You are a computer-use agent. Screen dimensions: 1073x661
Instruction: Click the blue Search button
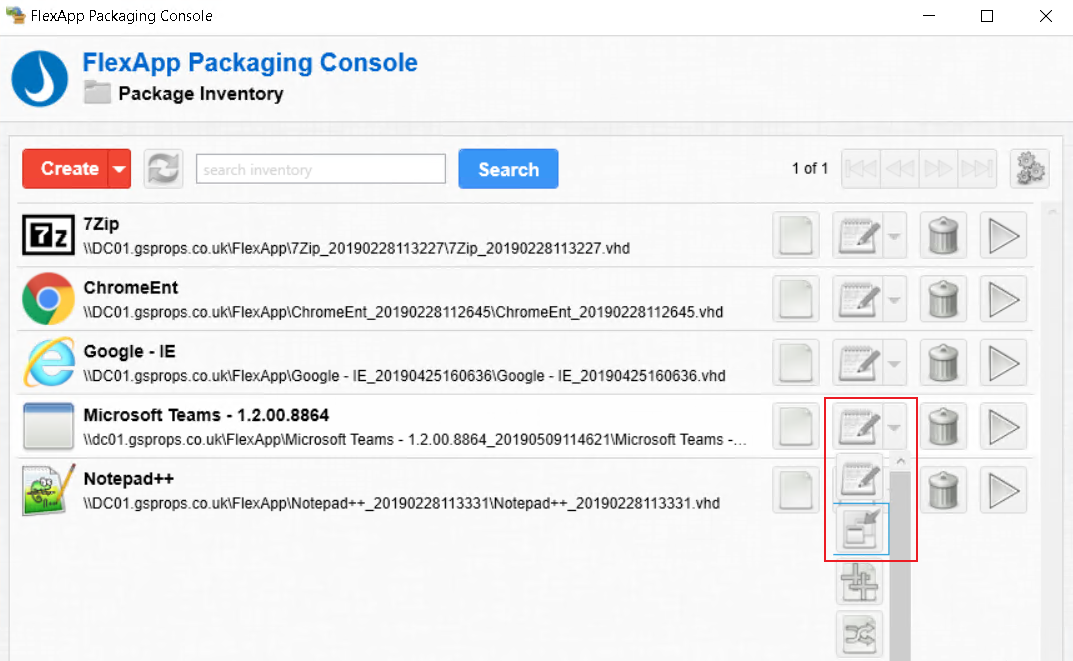click(508, 169)
